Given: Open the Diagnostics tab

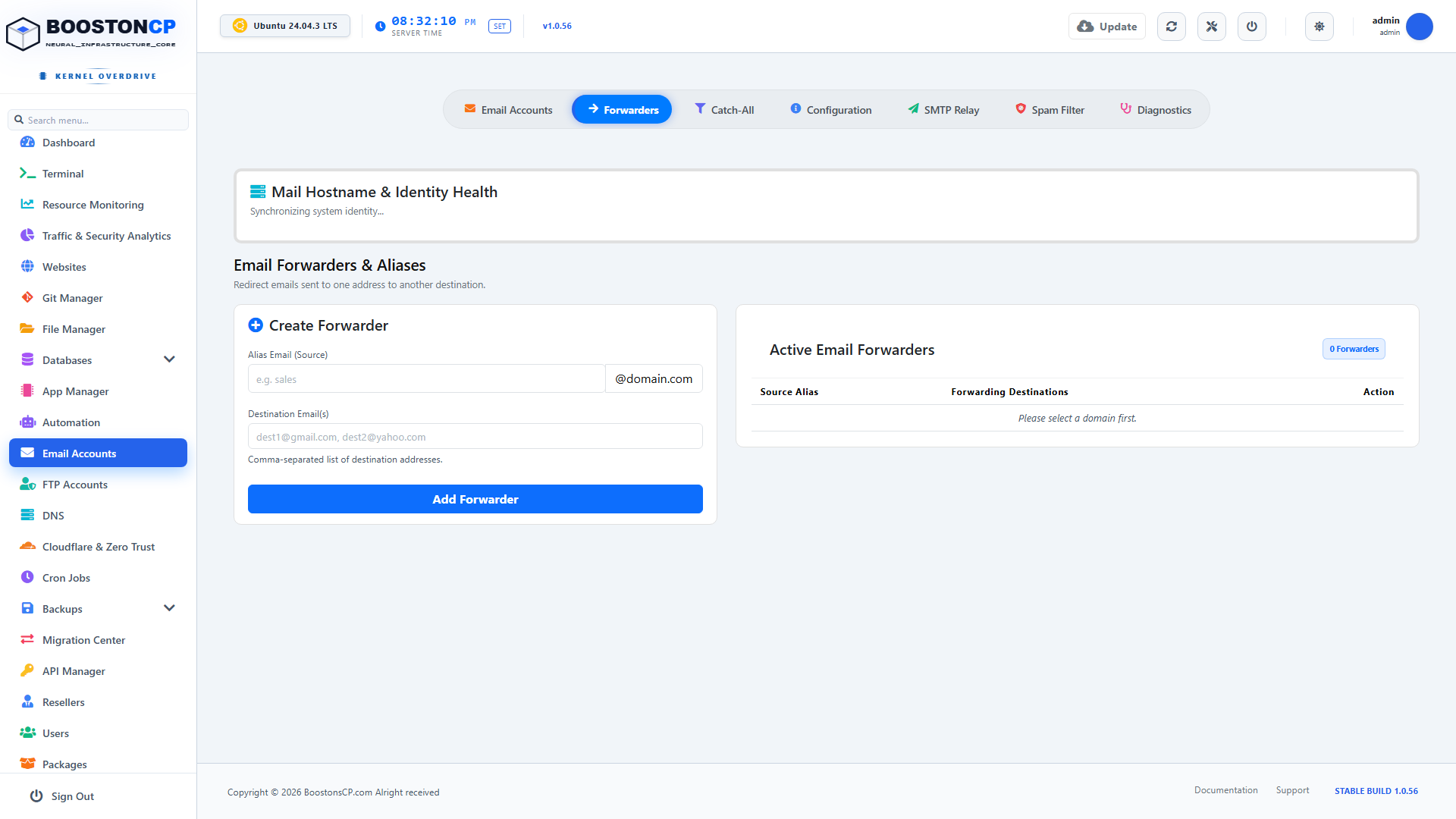Looking at the screenshot, I should click(1156, 110).
